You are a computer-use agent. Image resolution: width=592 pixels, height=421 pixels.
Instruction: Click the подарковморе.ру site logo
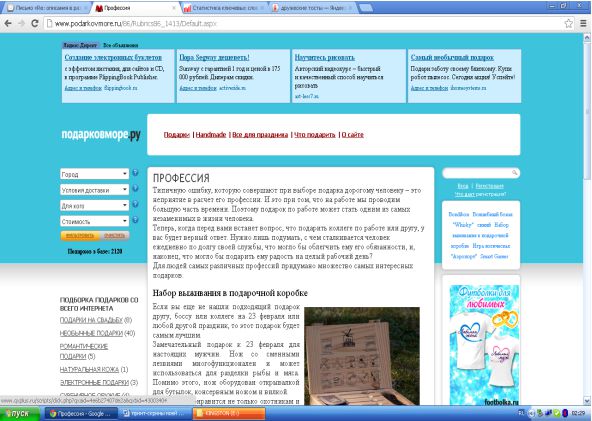101,135
